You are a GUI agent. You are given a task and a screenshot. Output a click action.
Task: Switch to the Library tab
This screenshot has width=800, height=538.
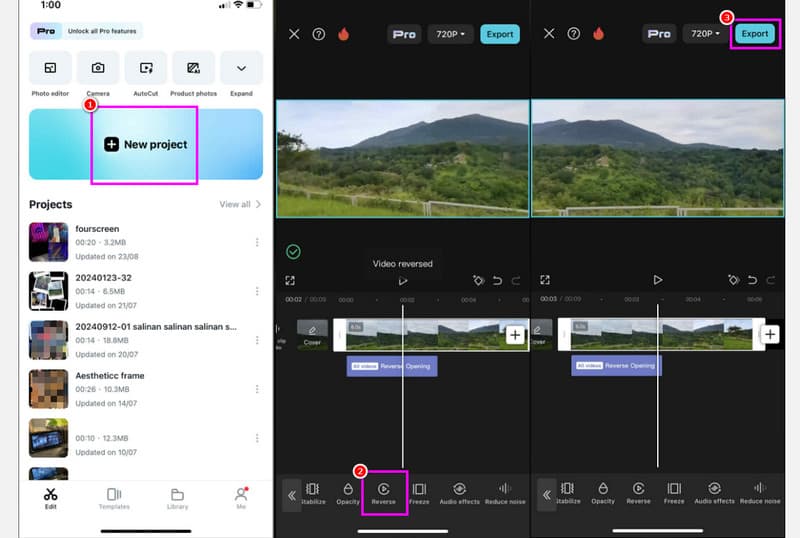177,497
